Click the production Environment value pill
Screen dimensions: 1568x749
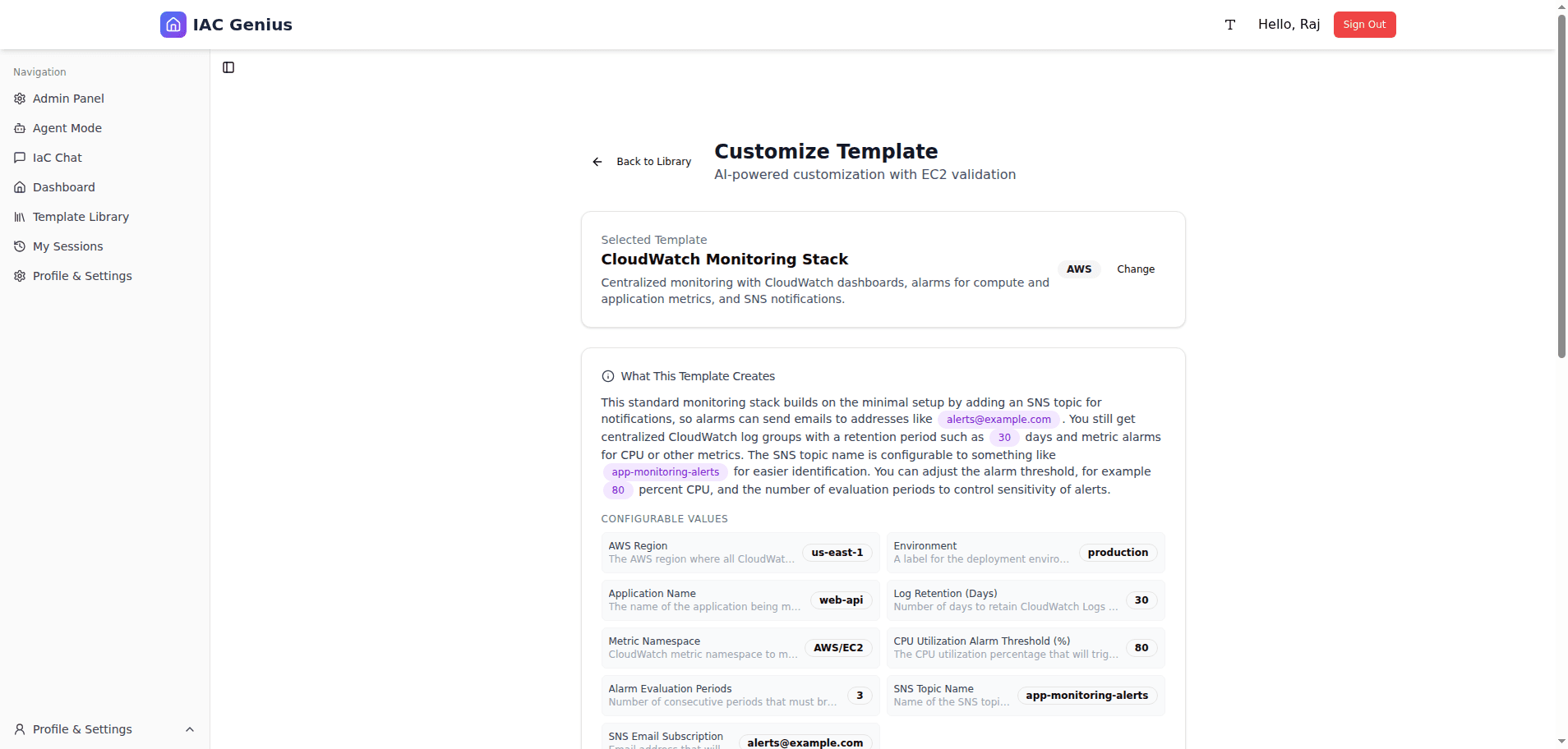coord(1118,552)
